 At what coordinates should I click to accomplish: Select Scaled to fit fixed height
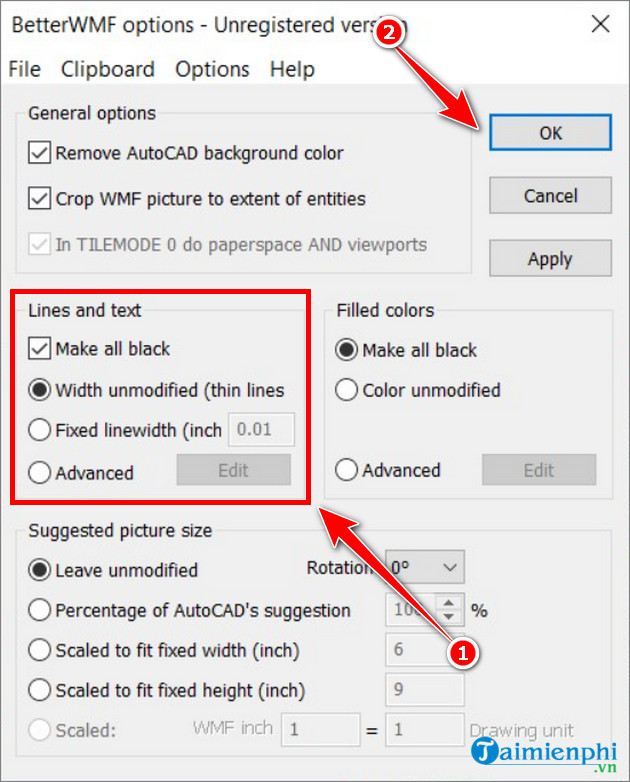(40, 691)
